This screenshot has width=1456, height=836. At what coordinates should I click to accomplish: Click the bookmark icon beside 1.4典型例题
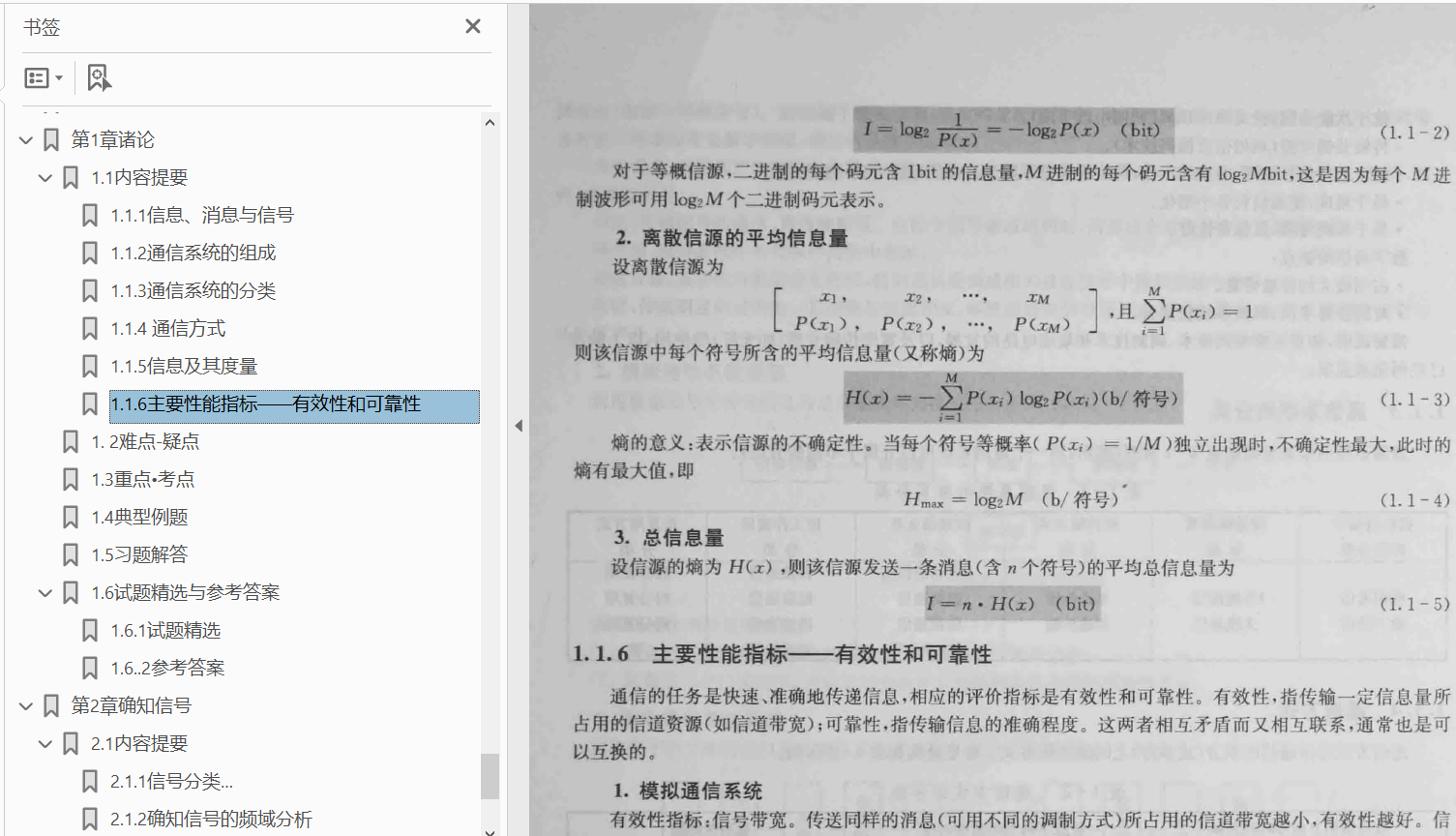tap(71, 516)
